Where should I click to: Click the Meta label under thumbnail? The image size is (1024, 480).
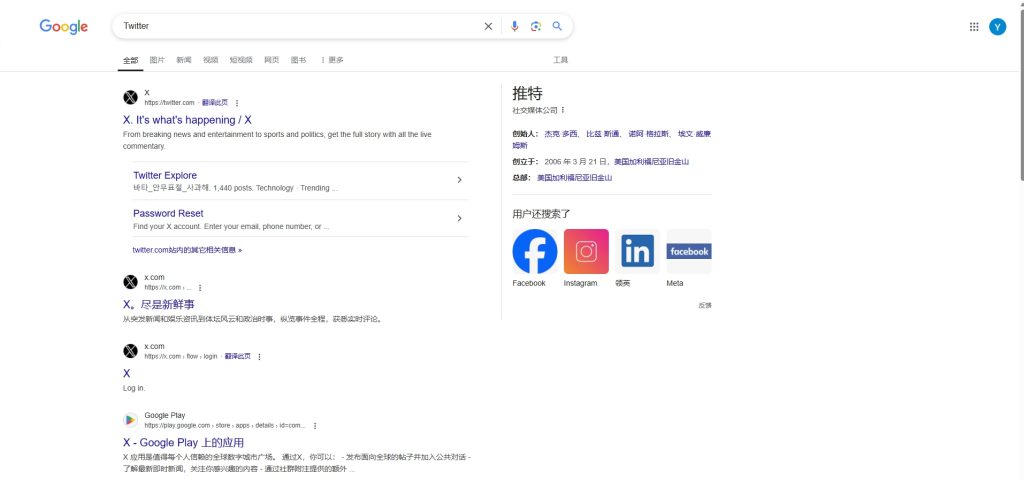675,283
